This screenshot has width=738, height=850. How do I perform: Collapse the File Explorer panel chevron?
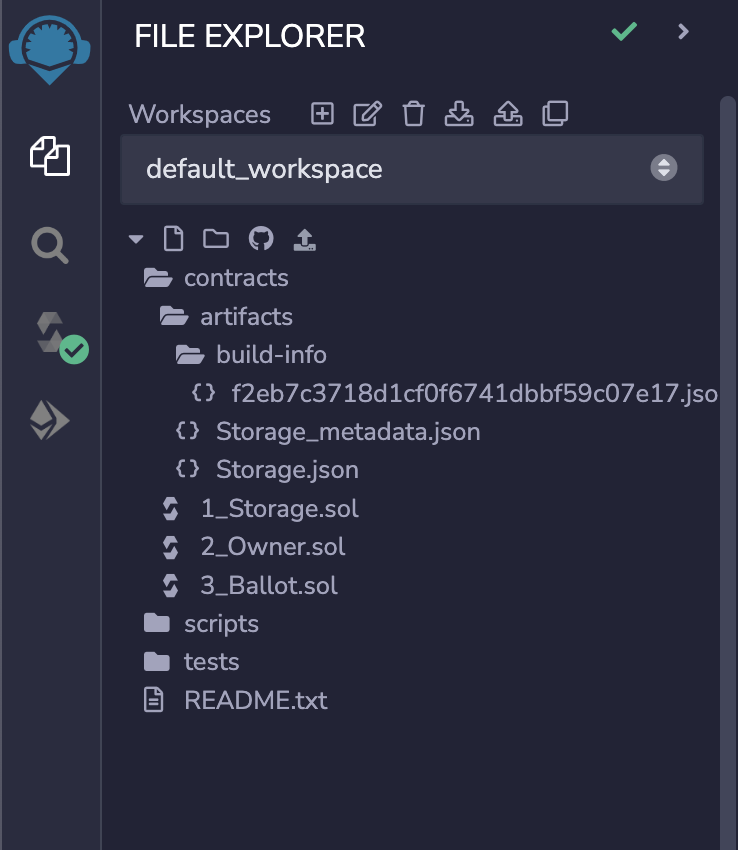[x=684, y=32]
